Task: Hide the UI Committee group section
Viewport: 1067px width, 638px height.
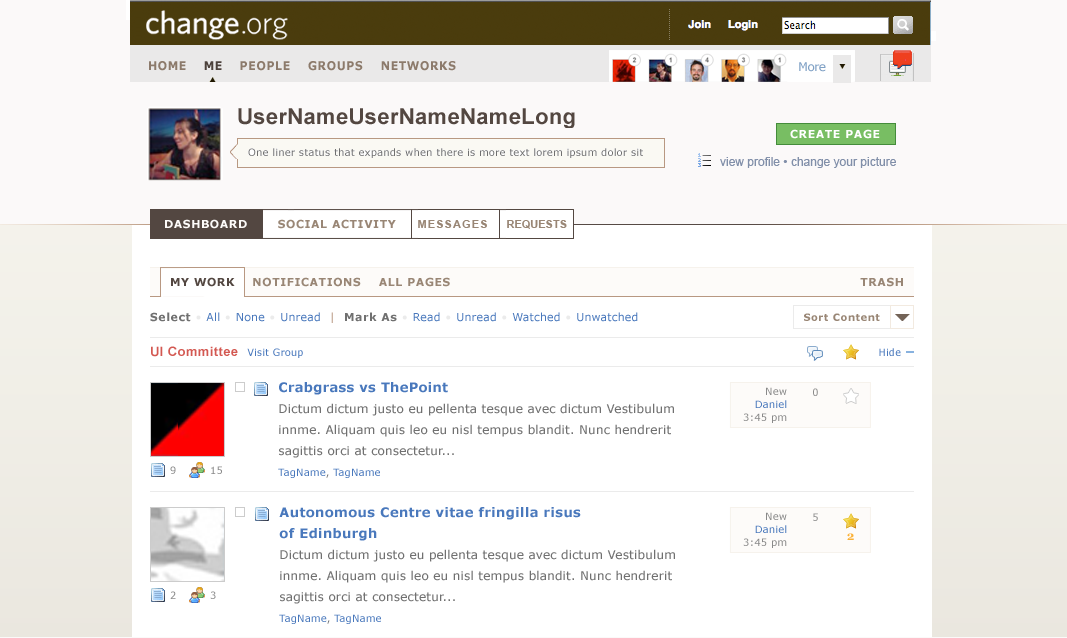Action: point(896,352)
